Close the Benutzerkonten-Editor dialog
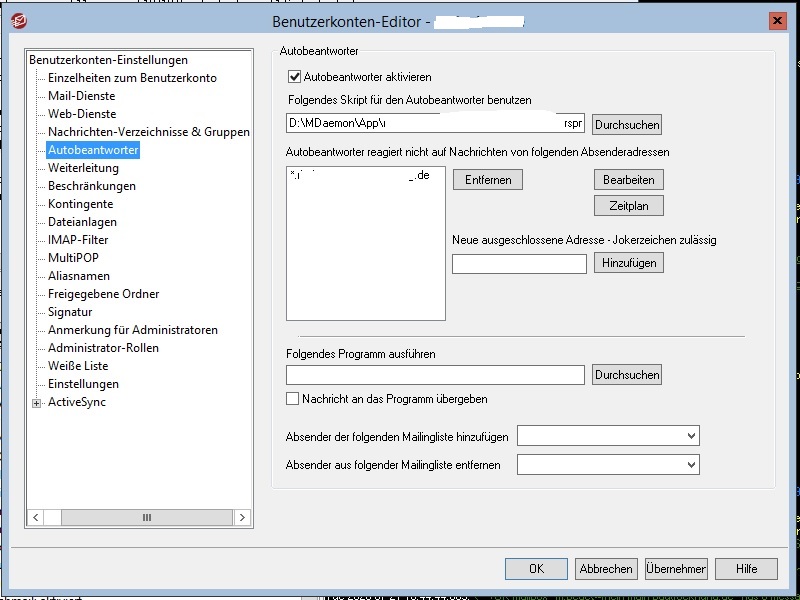The width and height of the screenshot is (800, 600). pos(776,21)
